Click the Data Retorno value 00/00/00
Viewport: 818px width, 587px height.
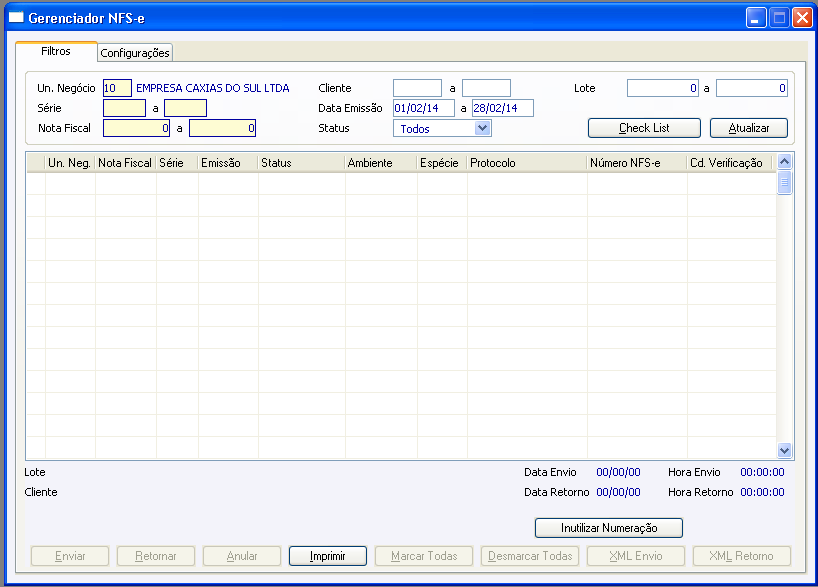pos(618,492)
